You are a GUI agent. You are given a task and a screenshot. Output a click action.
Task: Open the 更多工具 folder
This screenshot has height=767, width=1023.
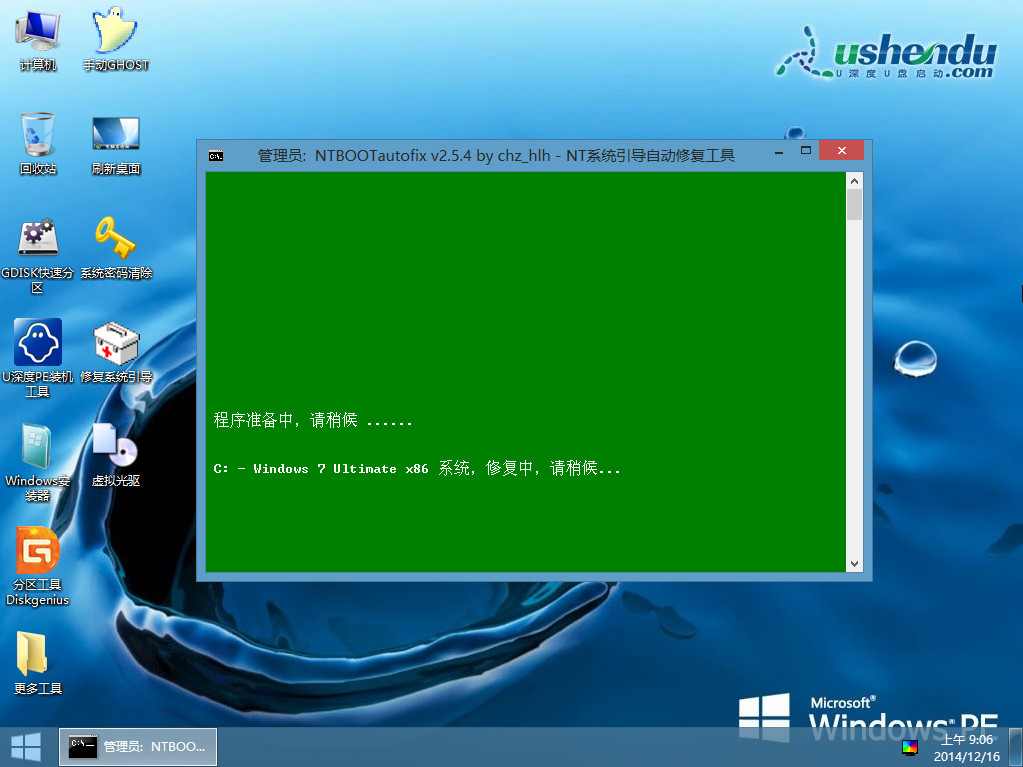pos(38,655)
